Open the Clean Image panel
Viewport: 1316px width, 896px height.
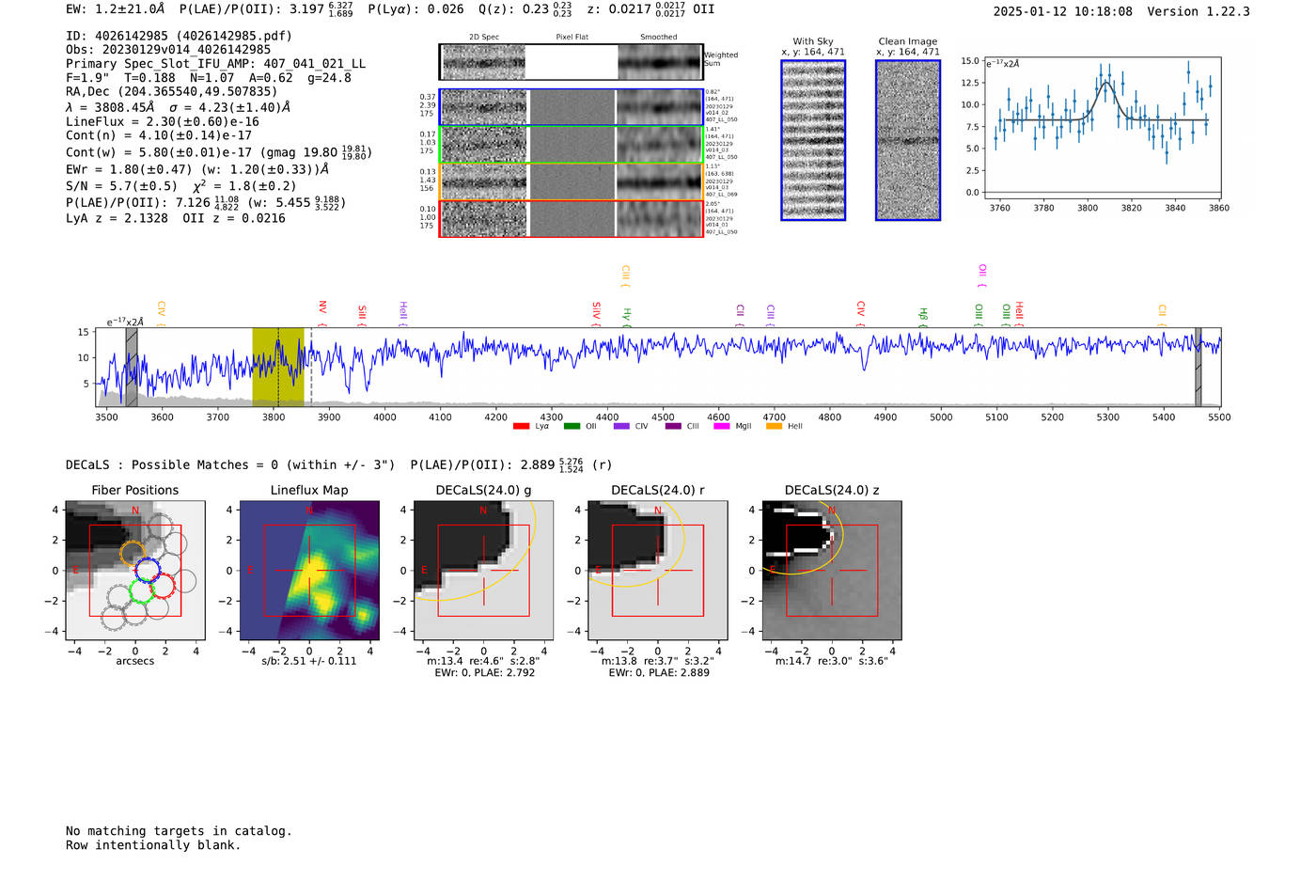908,140
